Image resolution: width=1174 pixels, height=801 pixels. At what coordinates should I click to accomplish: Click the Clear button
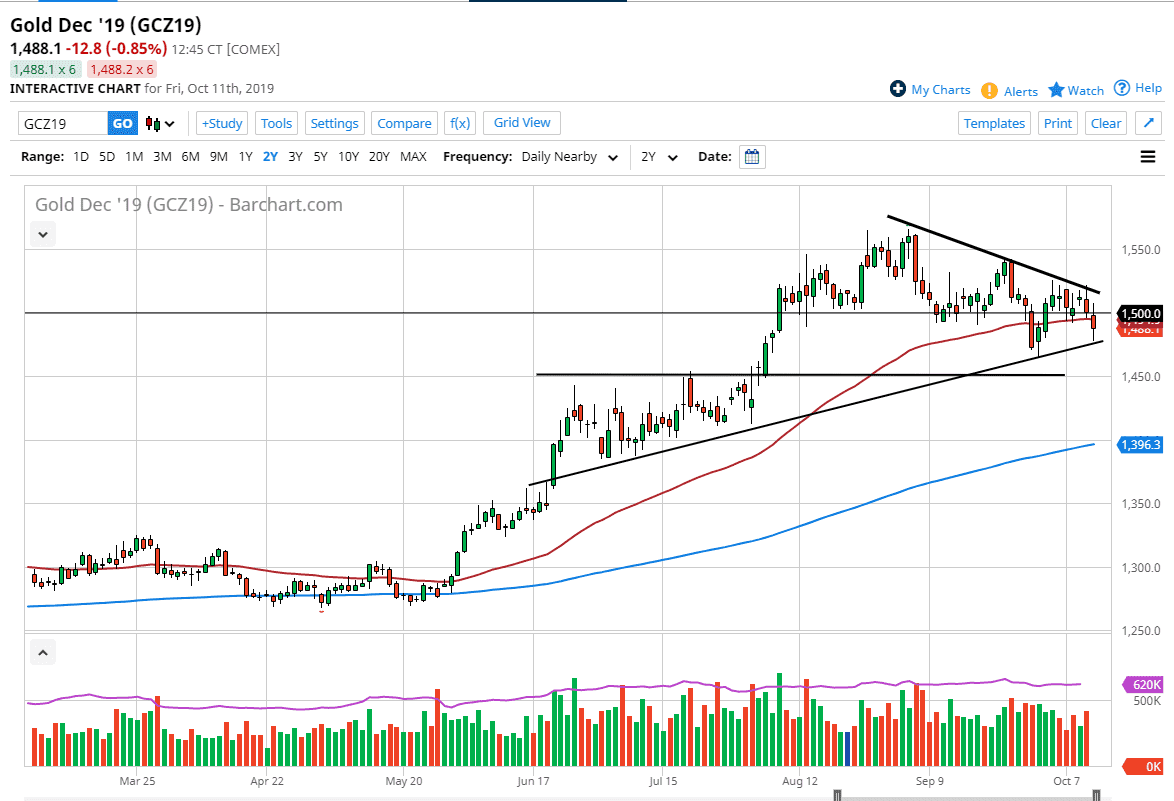1105,122
